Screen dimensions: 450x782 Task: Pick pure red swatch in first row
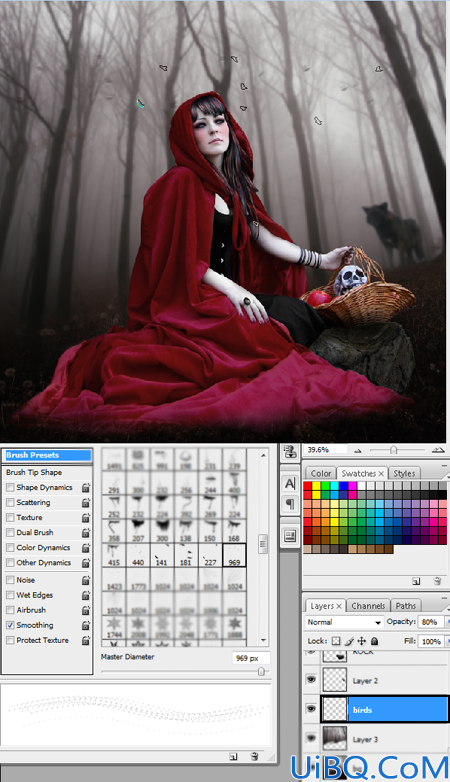click(307, 486)
